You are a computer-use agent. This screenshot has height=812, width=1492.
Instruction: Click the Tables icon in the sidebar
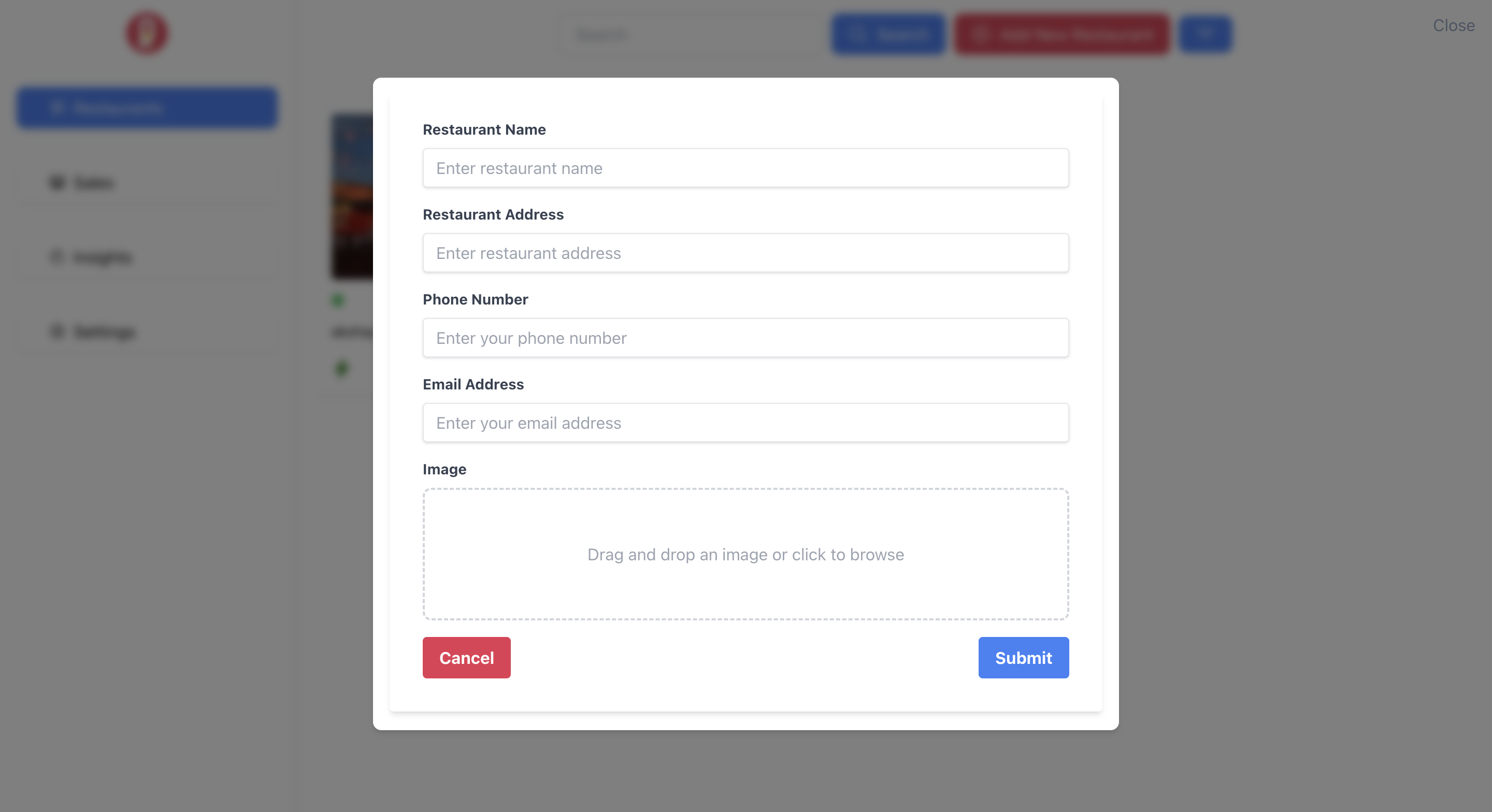[x=56, y=182]
